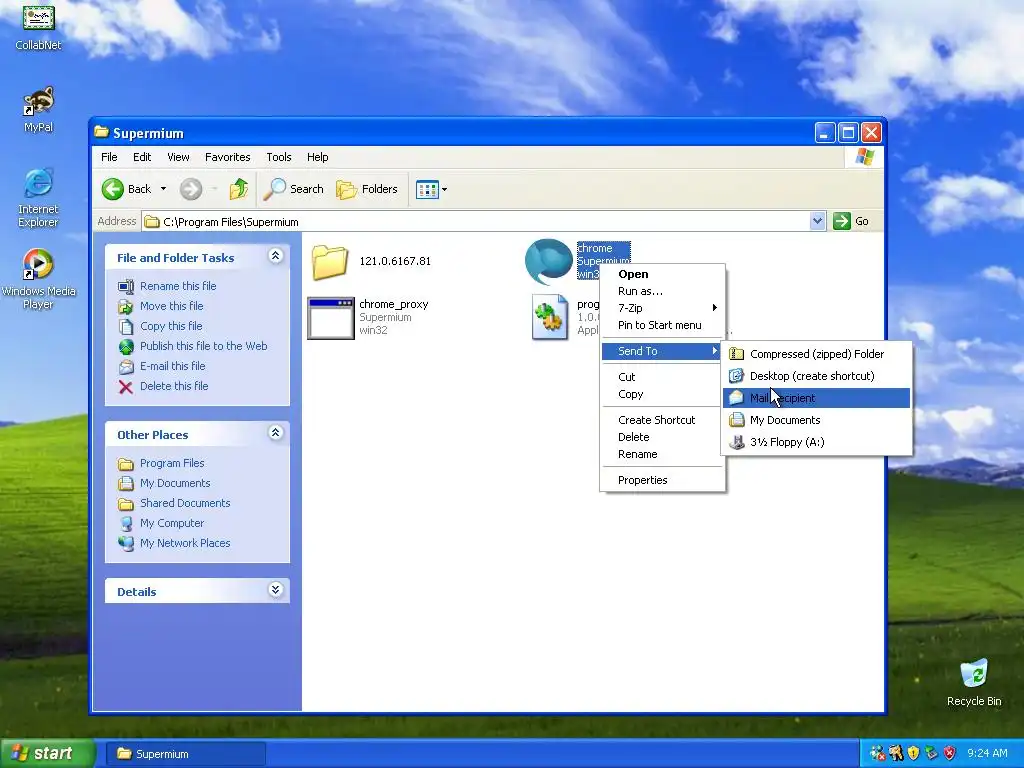Viewport: 1024px width, 768px height.
Task: Send to Desktop (create shortcut)
Action: click(x=816, y=376)
